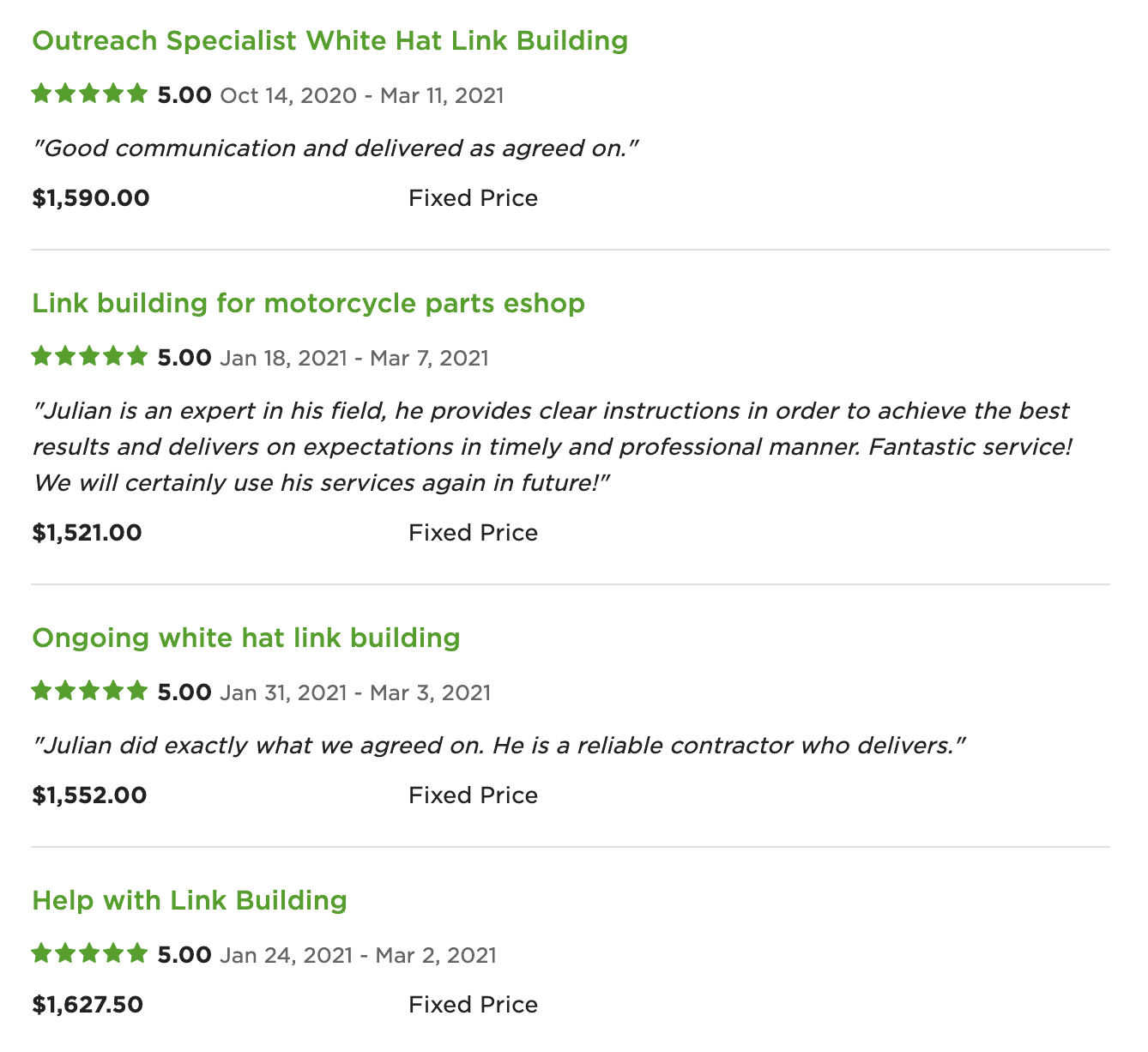This screenshot has height=1052, width=1148.
Task: Click star rating of Outreach Specialist review
Action: (90, 94)
